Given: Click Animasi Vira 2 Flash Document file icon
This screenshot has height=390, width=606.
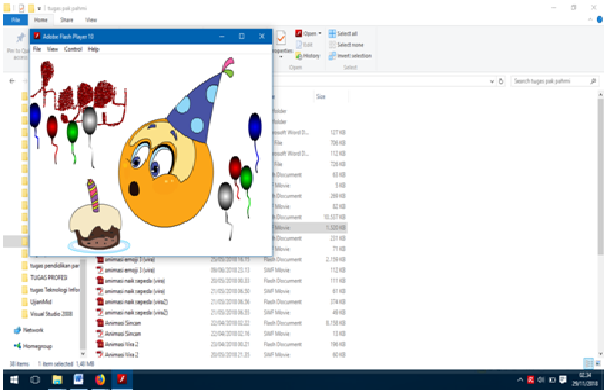Looking at the screenshot, I should point(100,344).
